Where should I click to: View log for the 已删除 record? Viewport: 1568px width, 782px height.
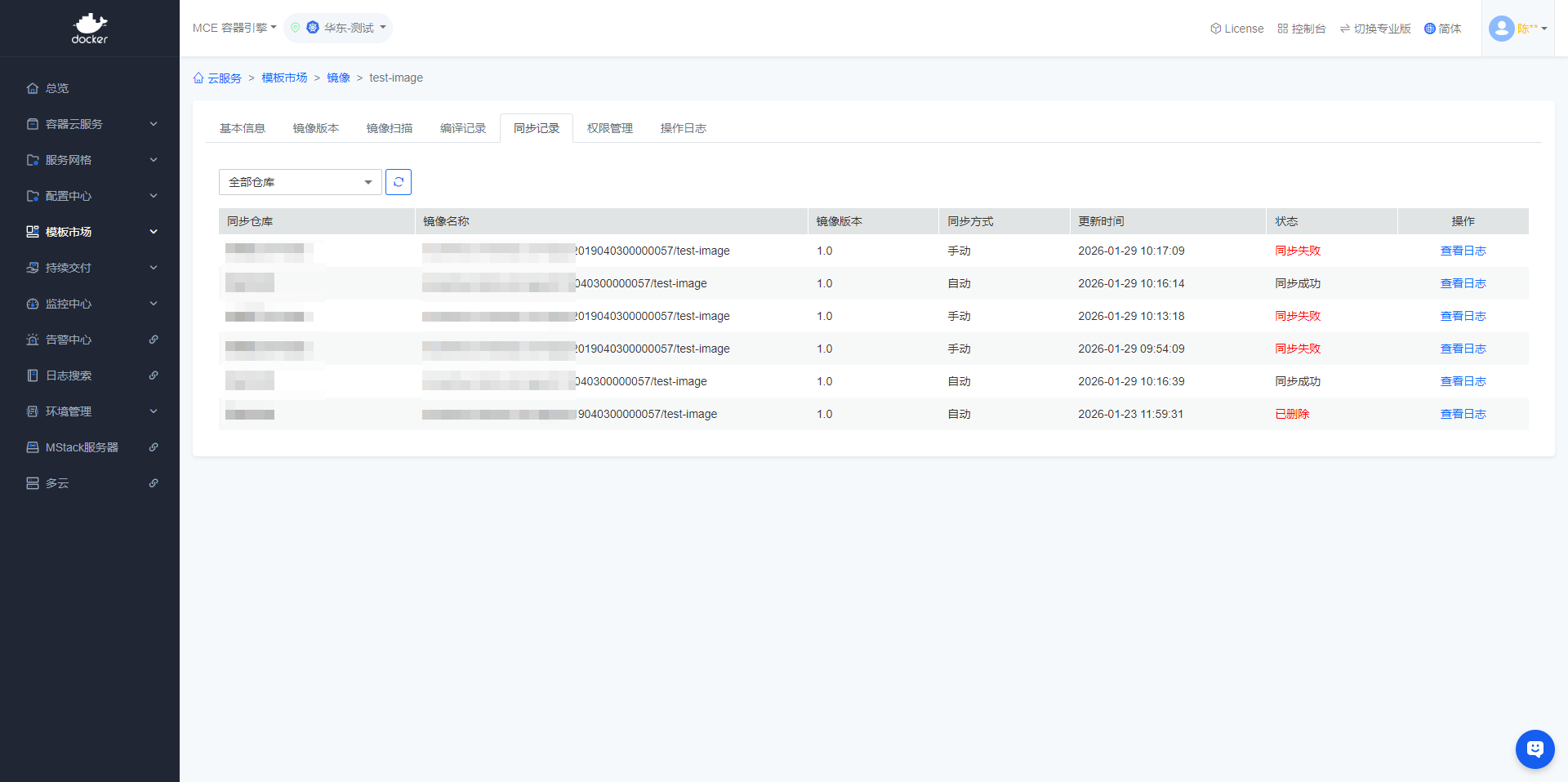(x=1463, y=414)
